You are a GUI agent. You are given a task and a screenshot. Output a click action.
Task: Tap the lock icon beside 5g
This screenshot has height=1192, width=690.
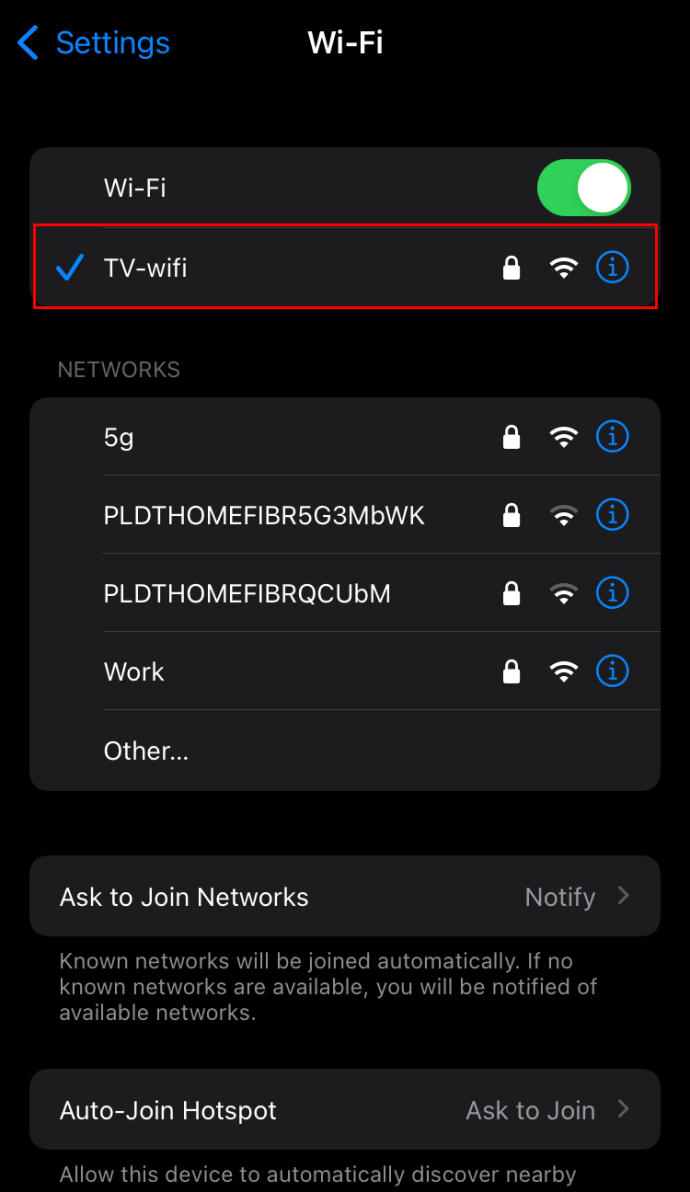[511, 436]
